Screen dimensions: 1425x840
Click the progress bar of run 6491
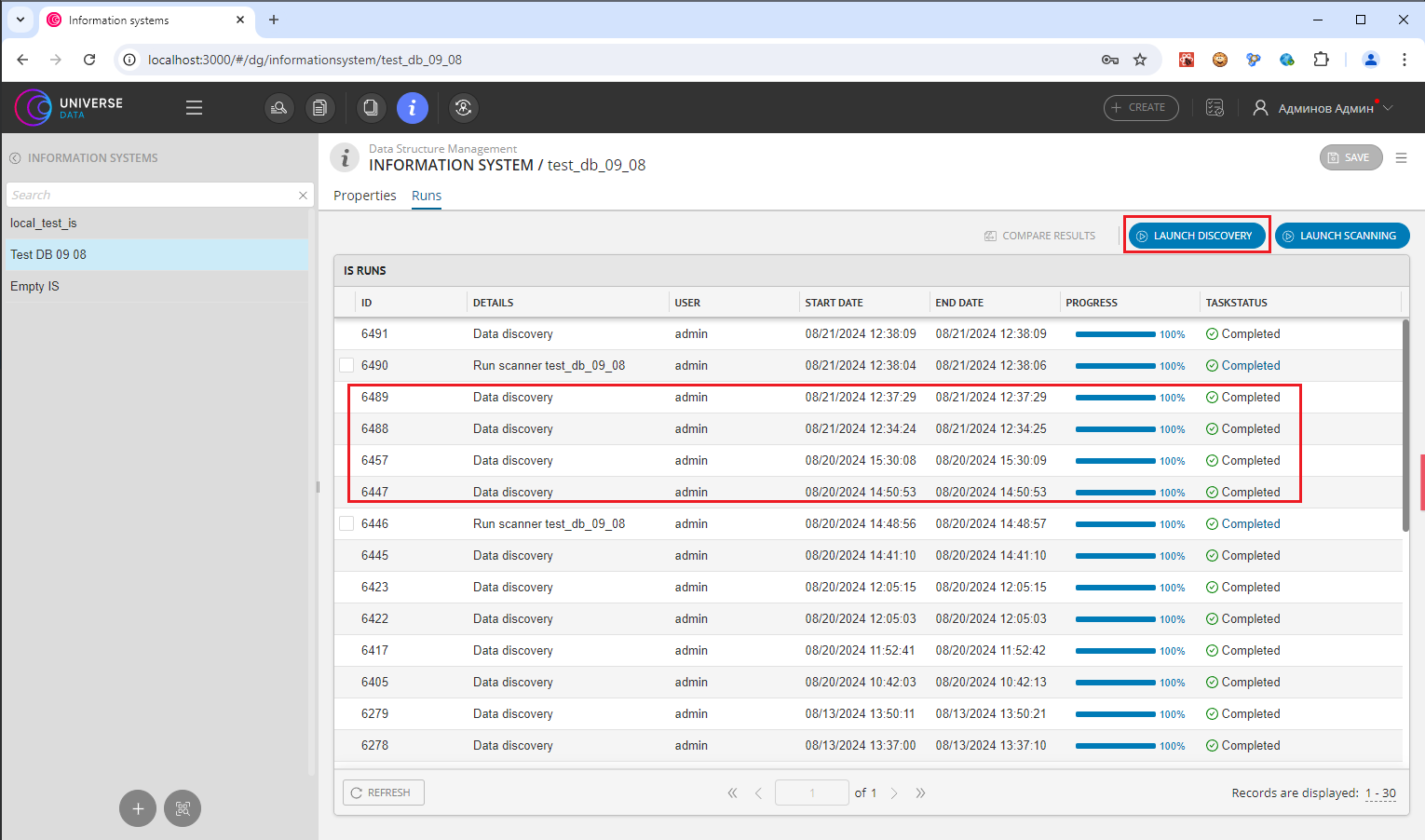point(1115,334)
